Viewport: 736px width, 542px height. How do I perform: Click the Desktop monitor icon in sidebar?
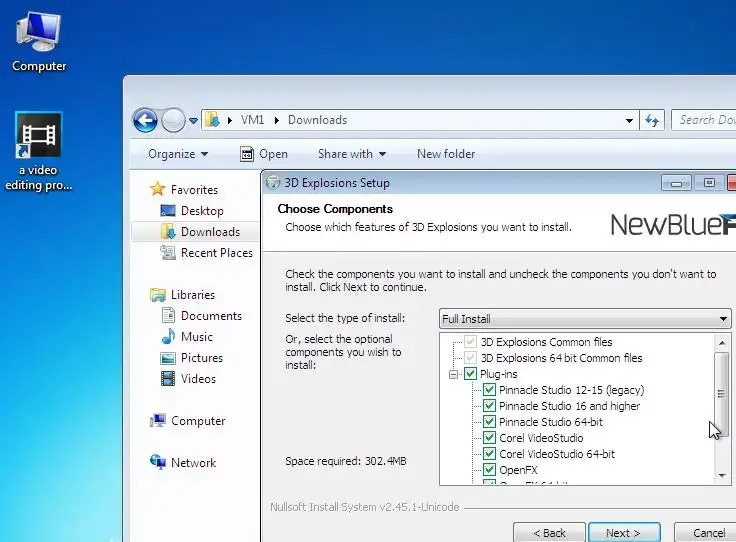point(168,210)
